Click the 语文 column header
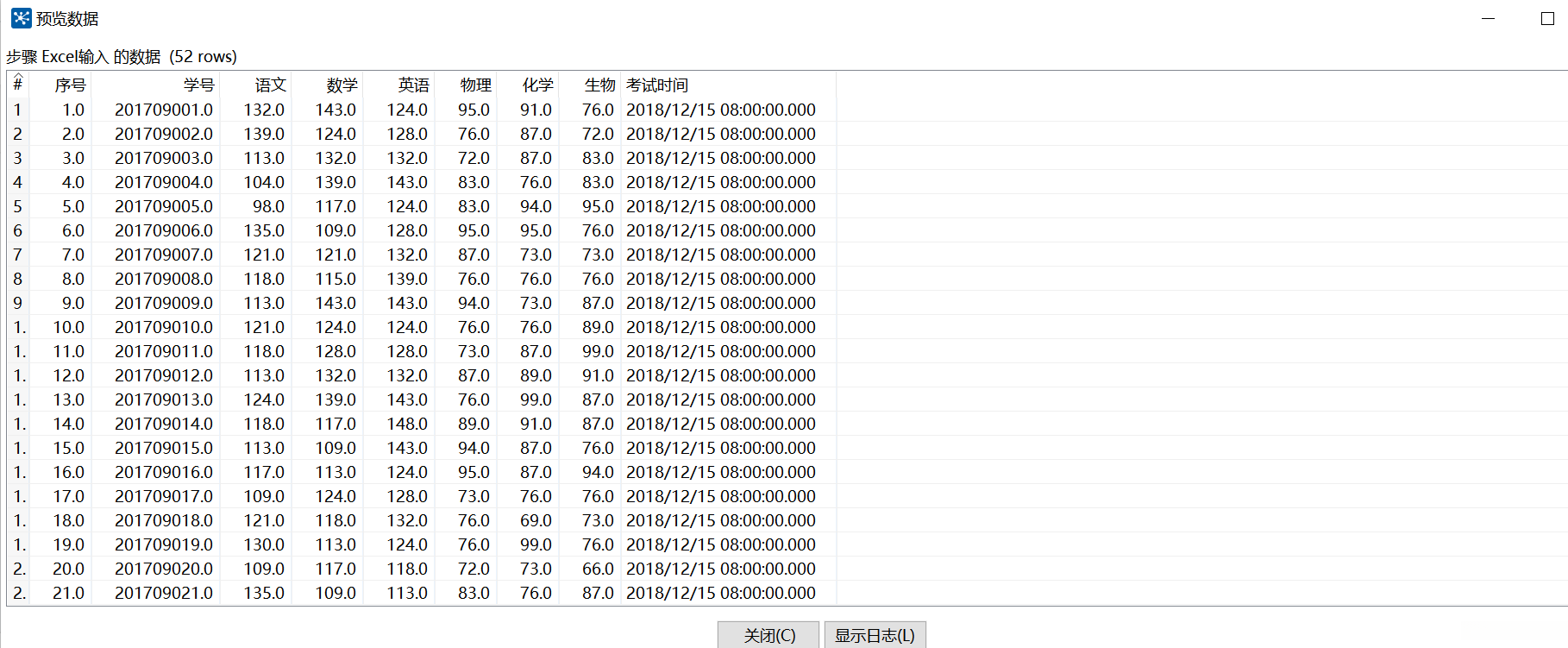1568x648 pixels. pyautogui.click(x=255, y=85)
